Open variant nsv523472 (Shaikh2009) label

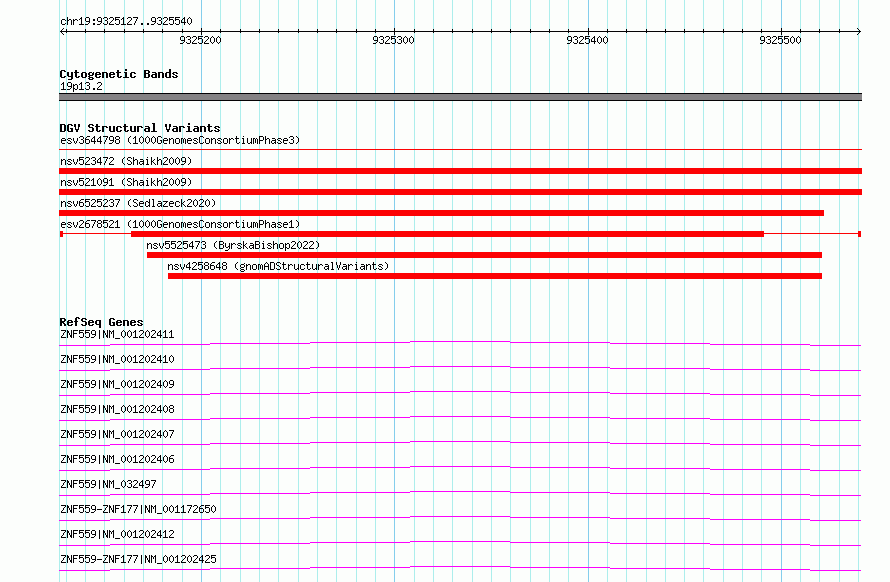[126, 161]
